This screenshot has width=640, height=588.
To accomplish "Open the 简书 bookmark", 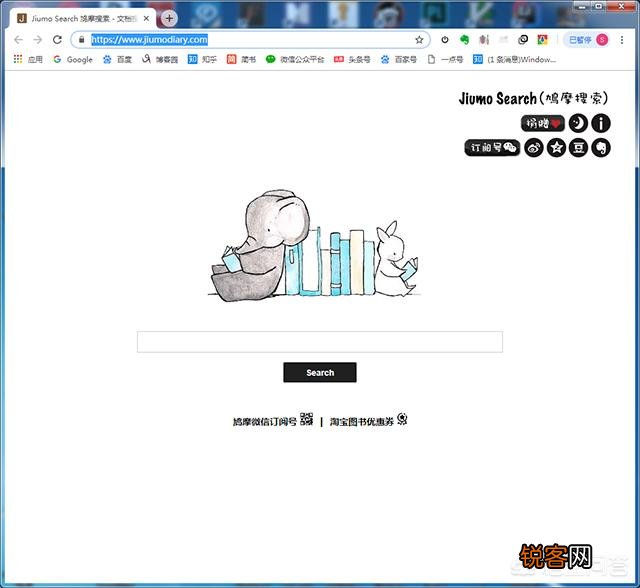I will pyautogui.click(x=242, y=60).
